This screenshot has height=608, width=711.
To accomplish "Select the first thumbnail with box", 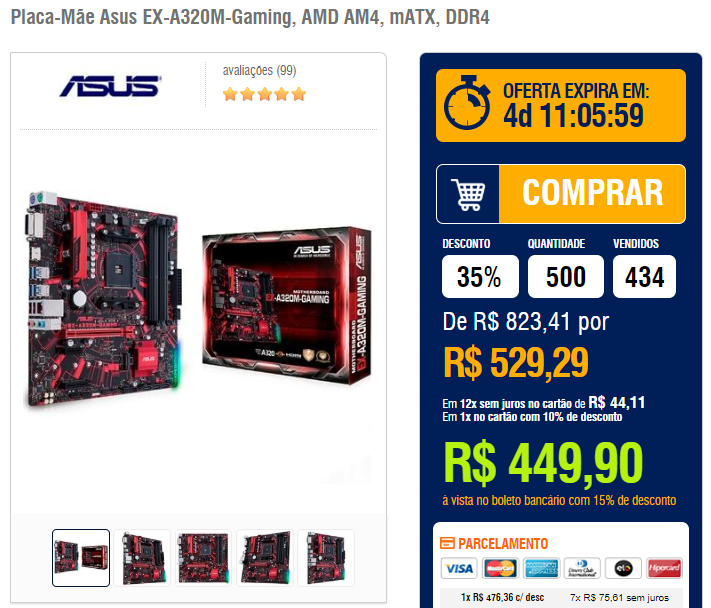I will click(81, 558).
